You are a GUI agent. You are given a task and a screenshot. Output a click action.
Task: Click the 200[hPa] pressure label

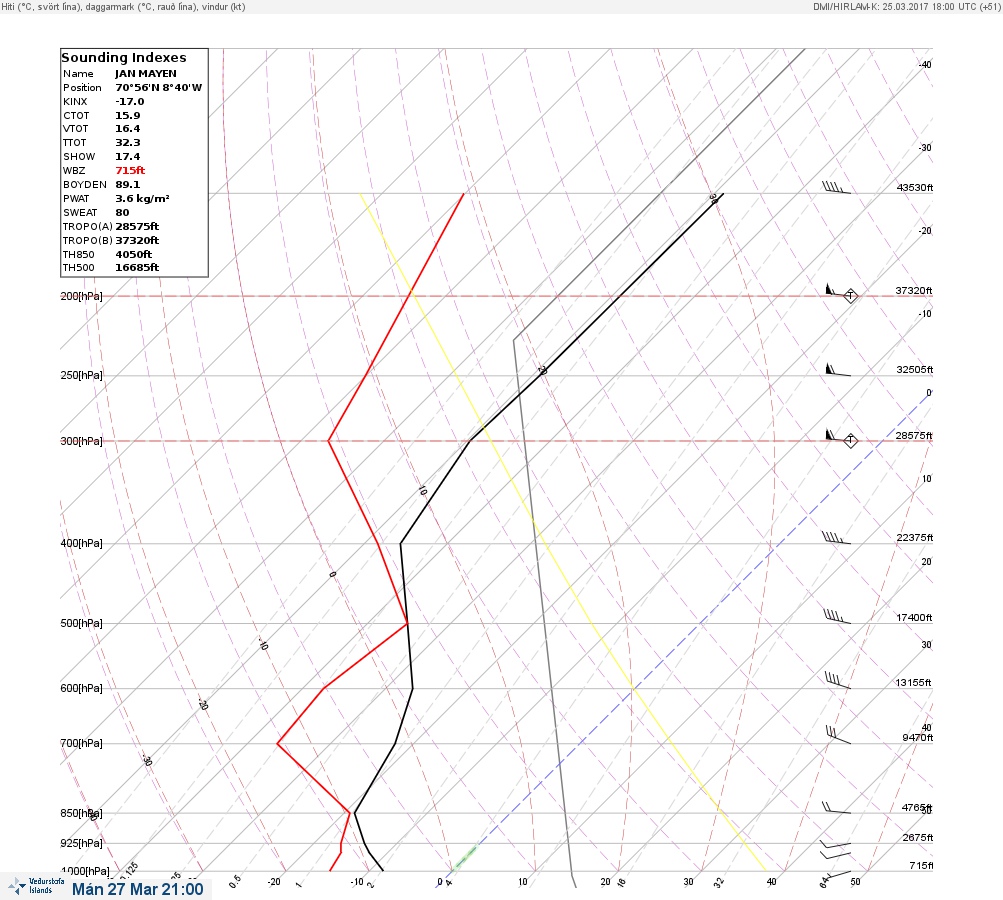click(x=81, y=296)
